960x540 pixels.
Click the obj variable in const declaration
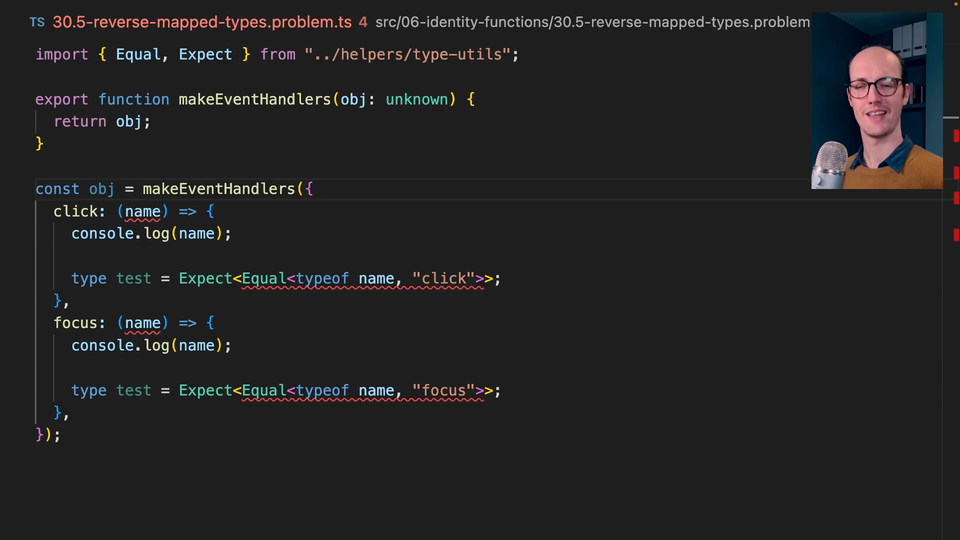[x=102, y=188]
